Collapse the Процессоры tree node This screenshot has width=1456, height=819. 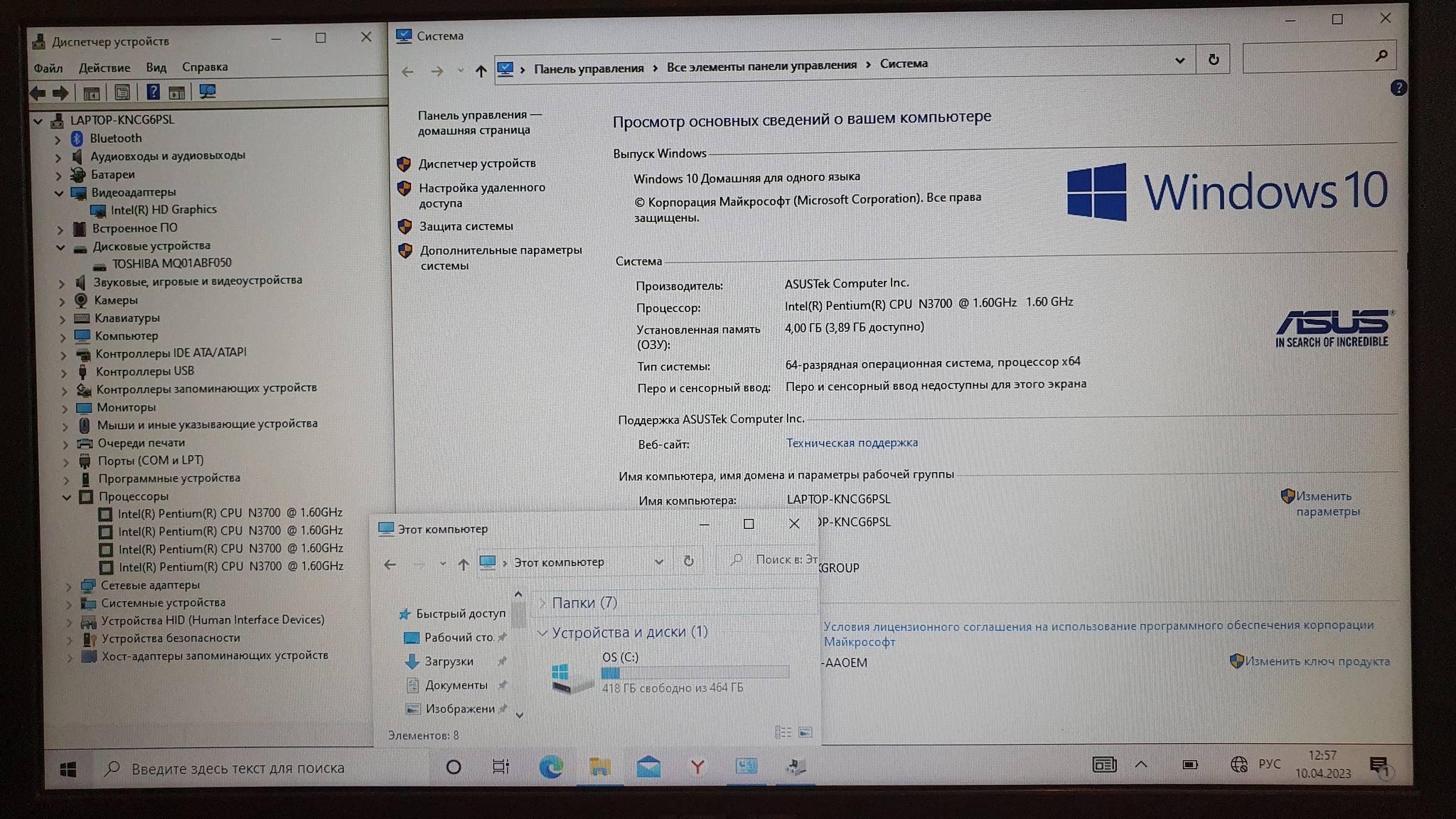pos(66,497)
